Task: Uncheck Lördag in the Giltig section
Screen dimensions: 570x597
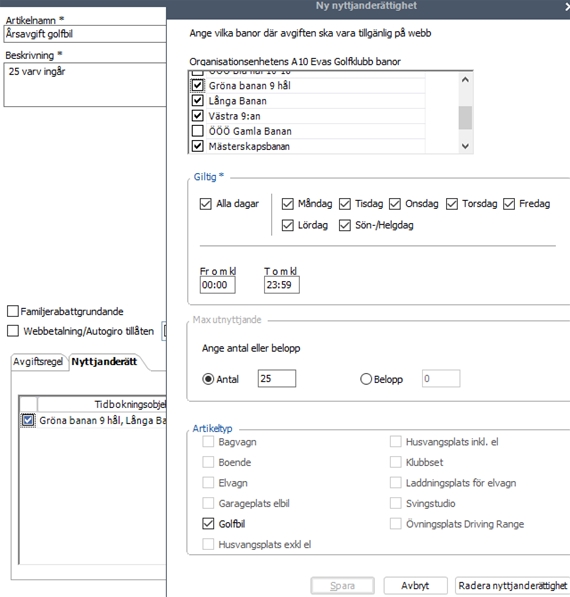Action: click(288, 225)
